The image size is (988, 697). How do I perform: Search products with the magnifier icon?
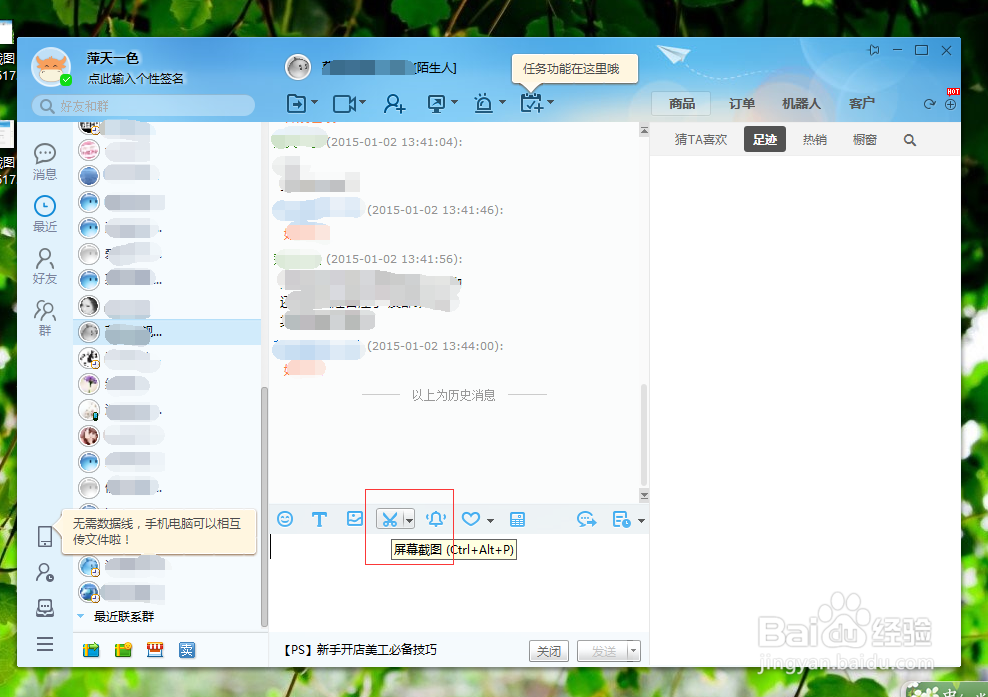click(x=909, y=140)
